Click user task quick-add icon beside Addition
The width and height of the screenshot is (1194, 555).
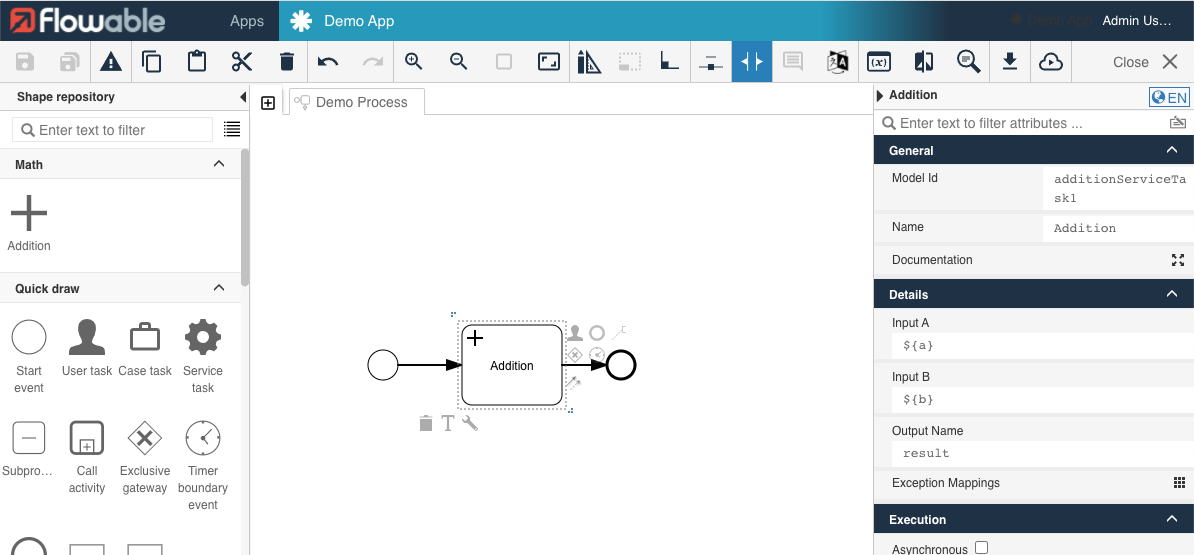pos(576,333)
